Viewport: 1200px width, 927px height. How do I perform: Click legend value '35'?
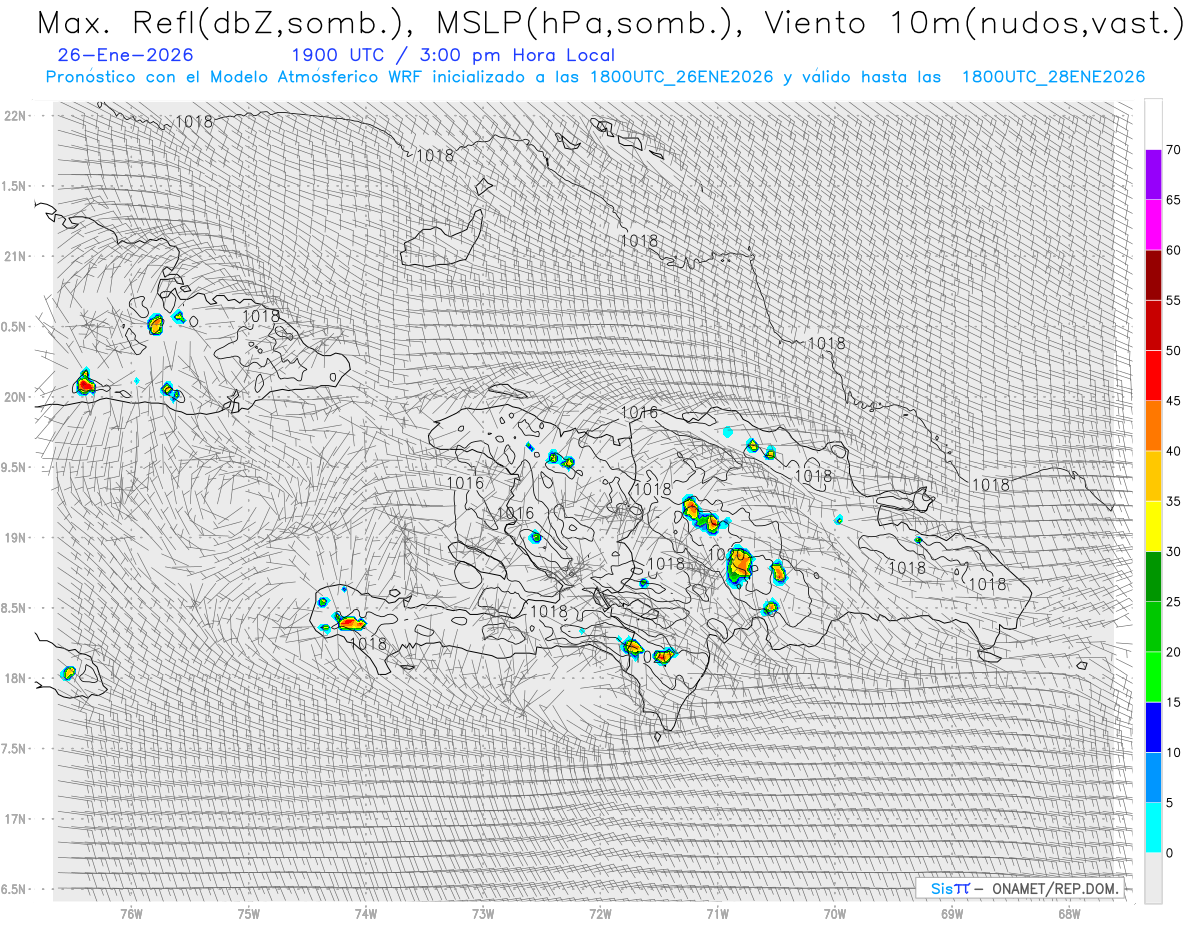coord(1173,501)
